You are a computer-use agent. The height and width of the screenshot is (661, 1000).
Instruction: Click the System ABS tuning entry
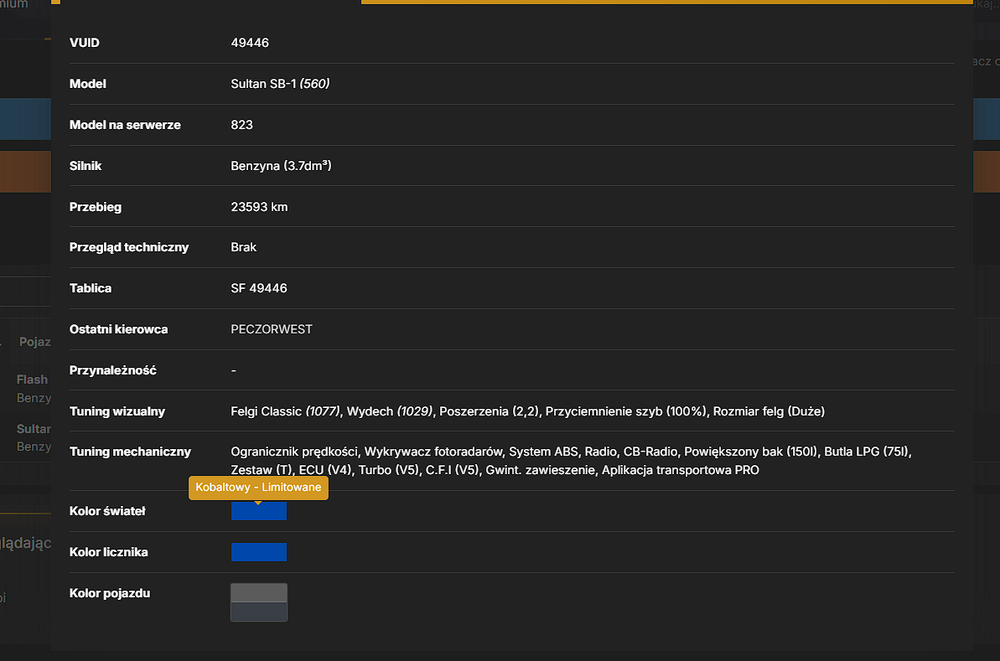[x=543, y=452]
